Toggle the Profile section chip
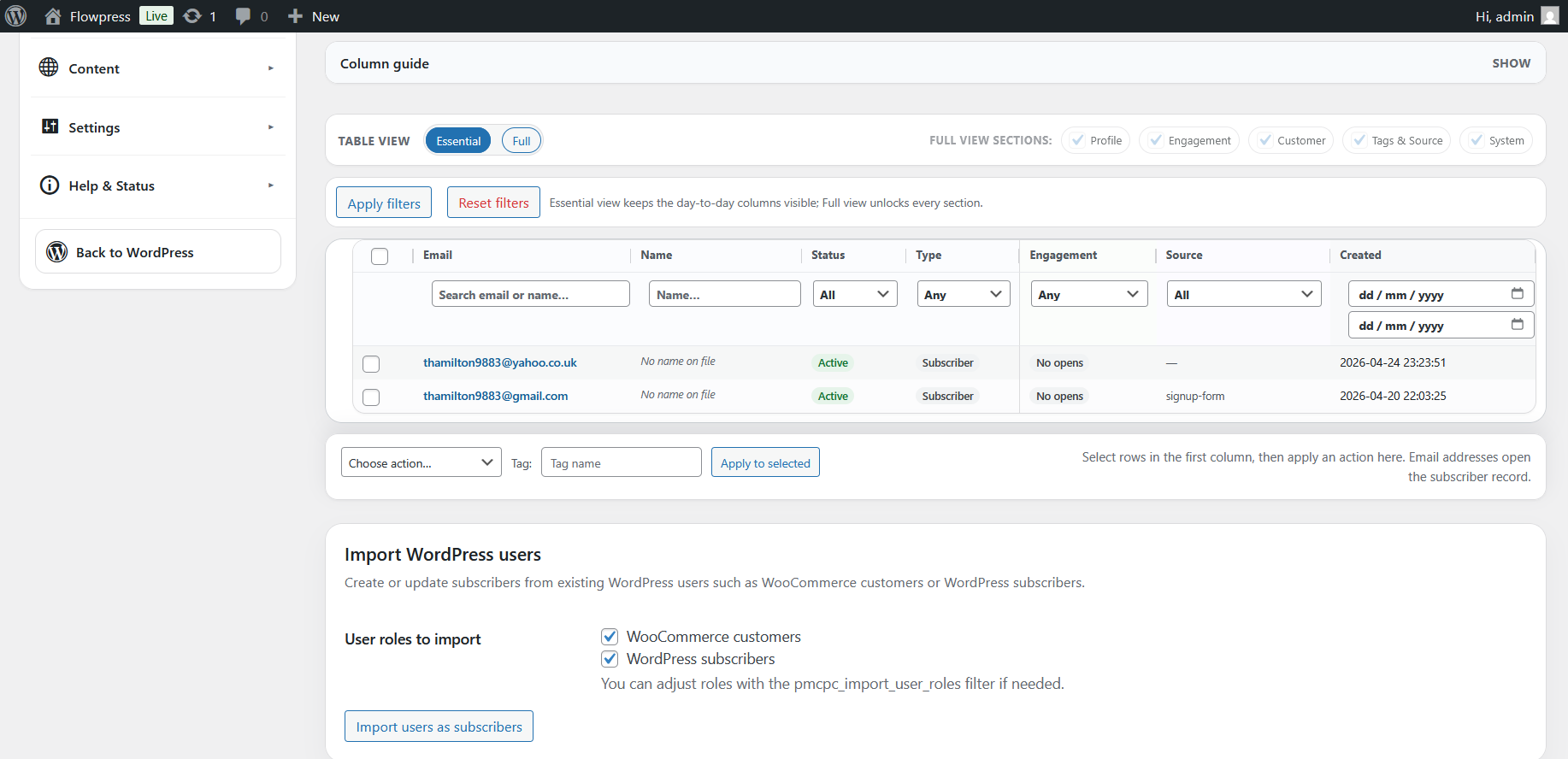The width and height of the screenshot is (1568, 759). [1095, 140]
